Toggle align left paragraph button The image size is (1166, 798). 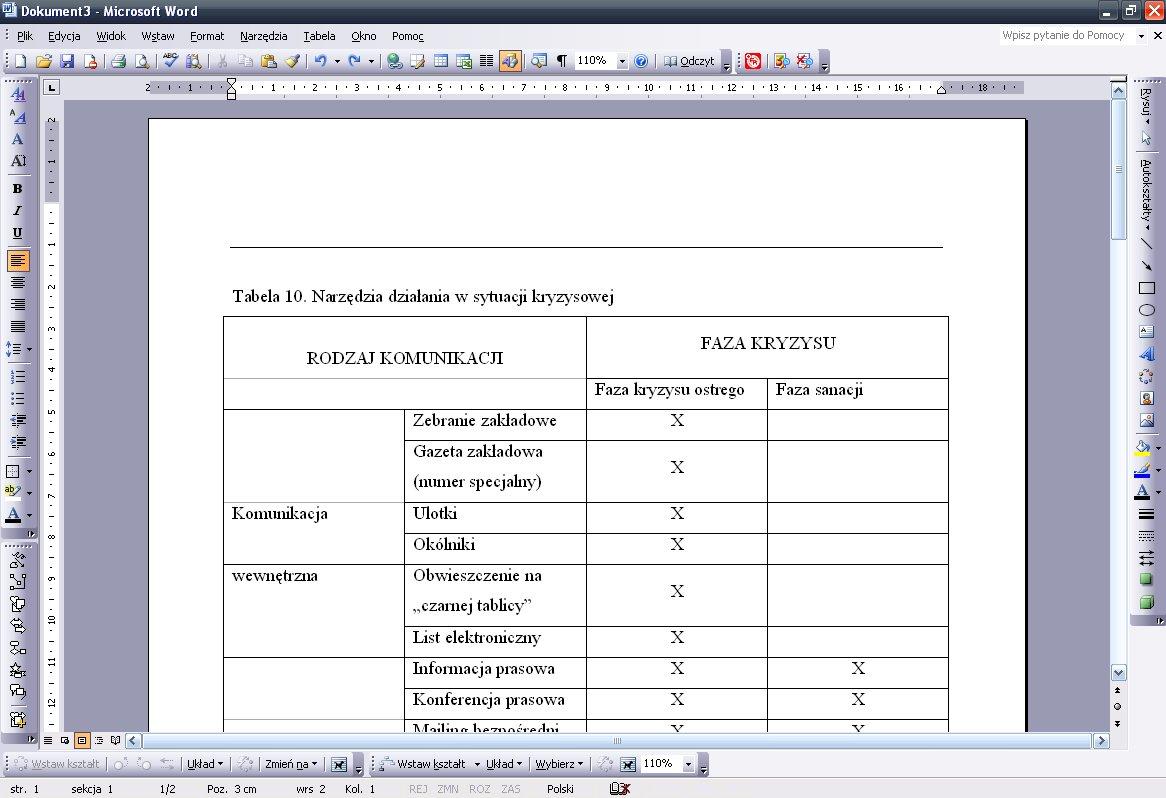point(18,261)
